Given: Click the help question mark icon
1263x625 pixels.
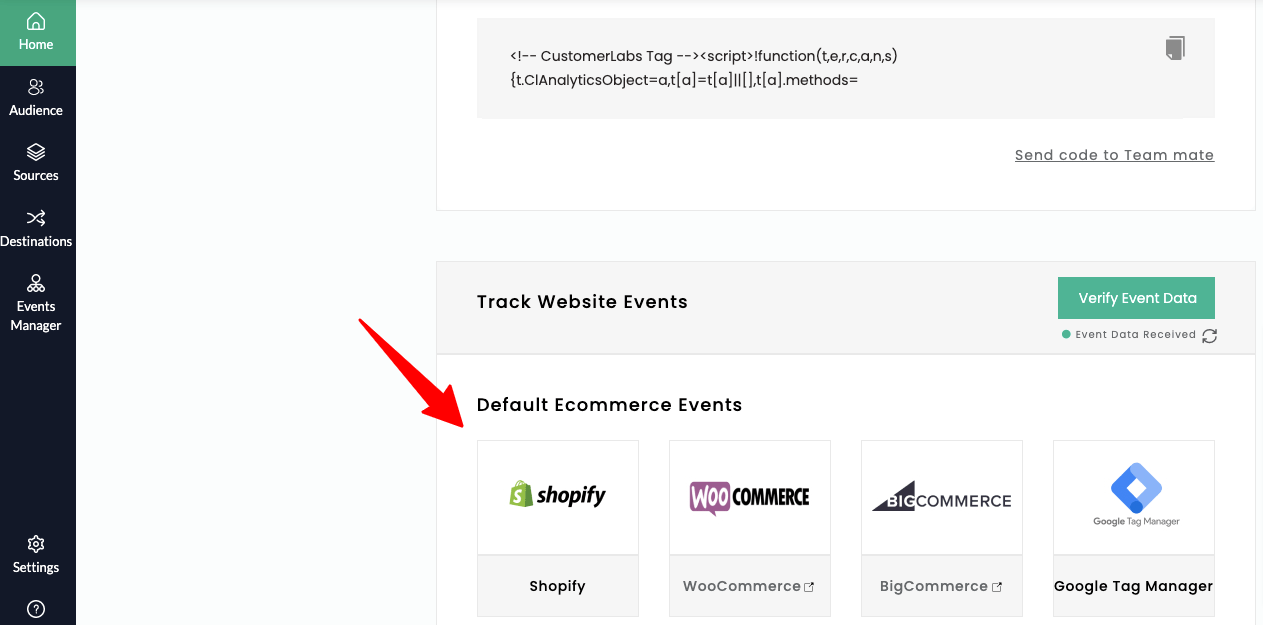Looking at the screenshot, I should [x=36, y=609].
